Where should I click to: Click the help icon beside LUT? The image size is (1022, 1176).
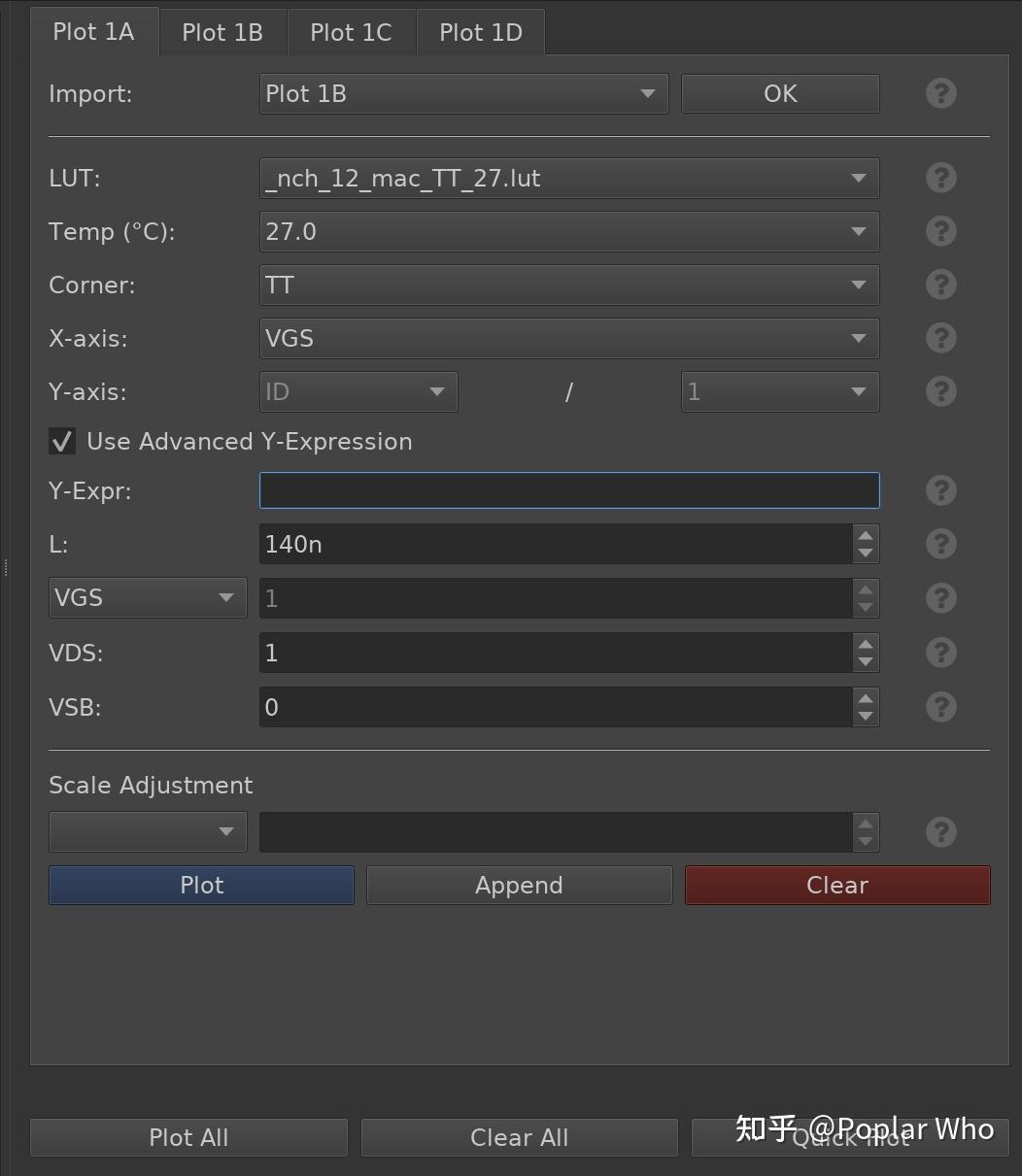939,178
